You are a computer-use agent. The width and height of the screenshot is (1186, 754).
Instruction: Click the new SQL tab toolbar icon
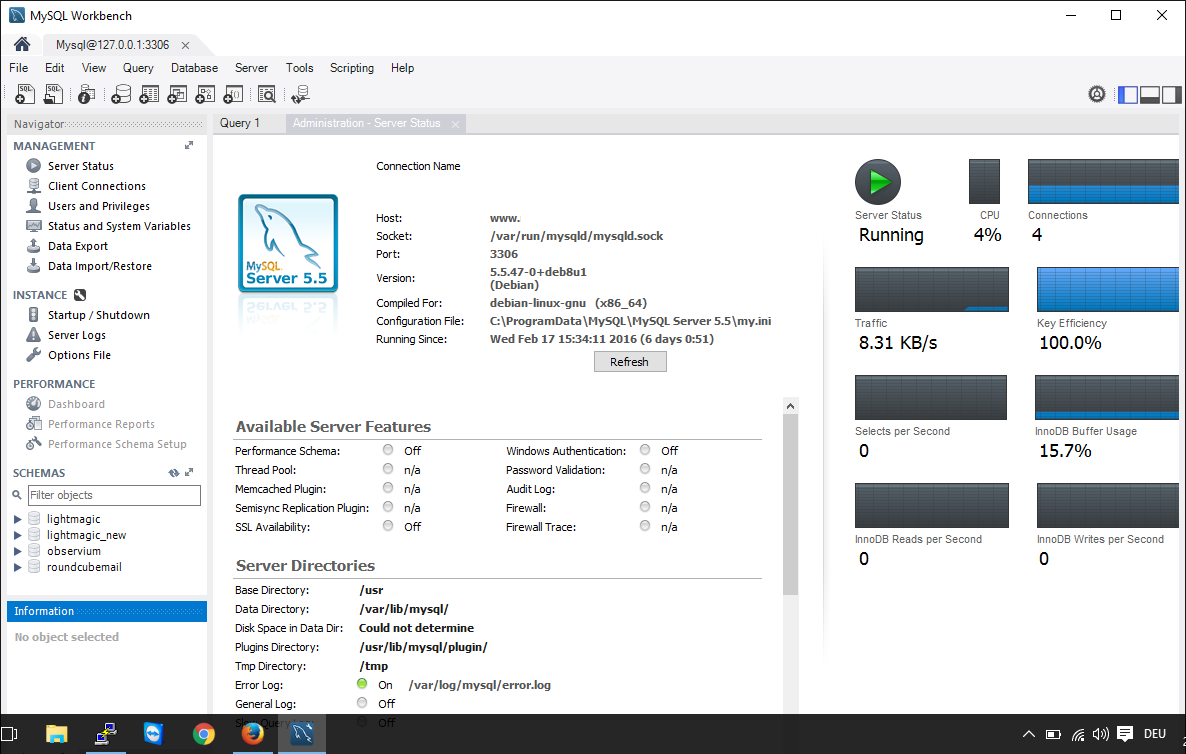[25, 94]
